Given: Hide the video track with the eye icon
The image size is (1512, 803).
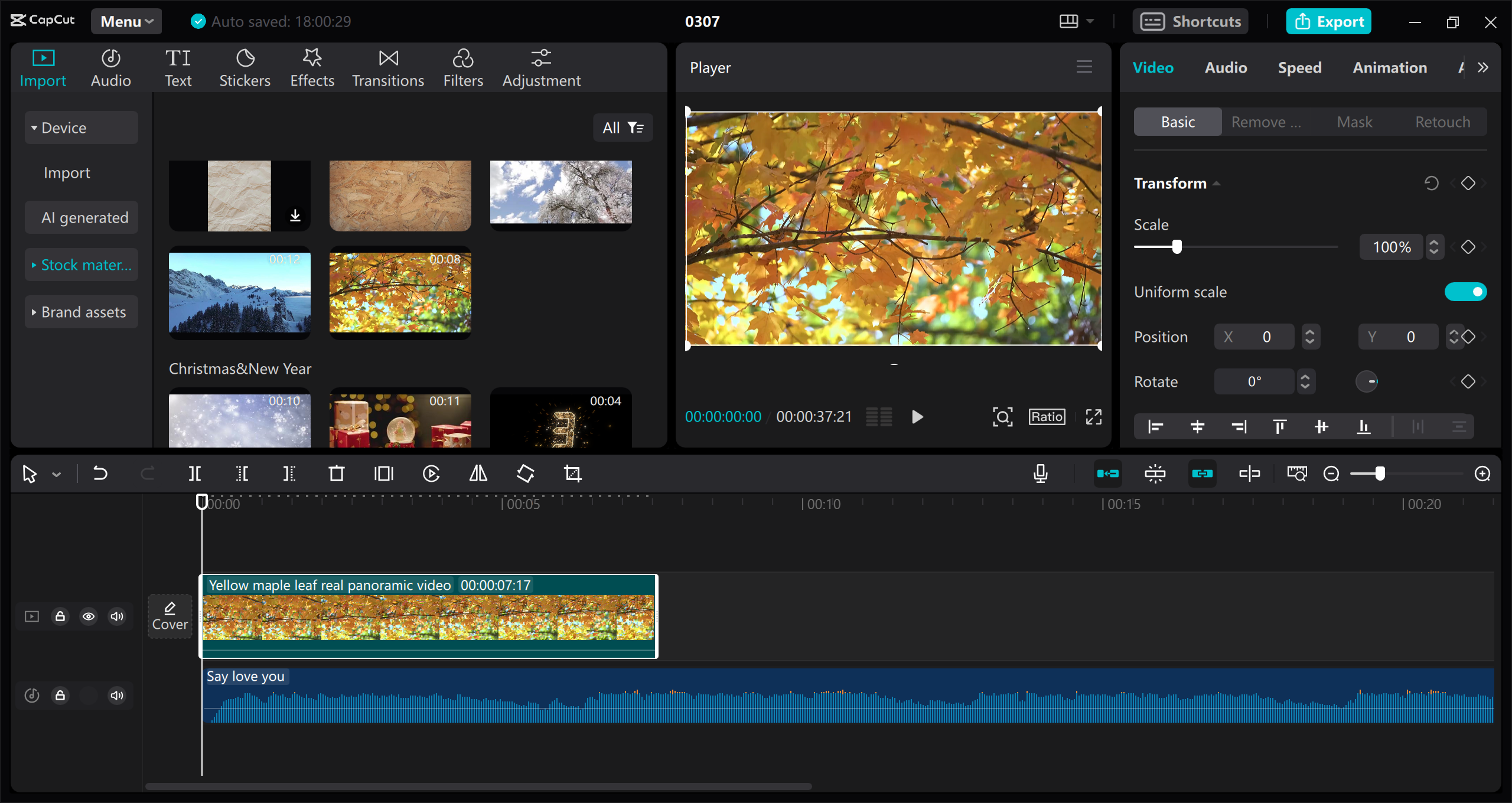Looking at the screenshot, I should click(89, 616).
